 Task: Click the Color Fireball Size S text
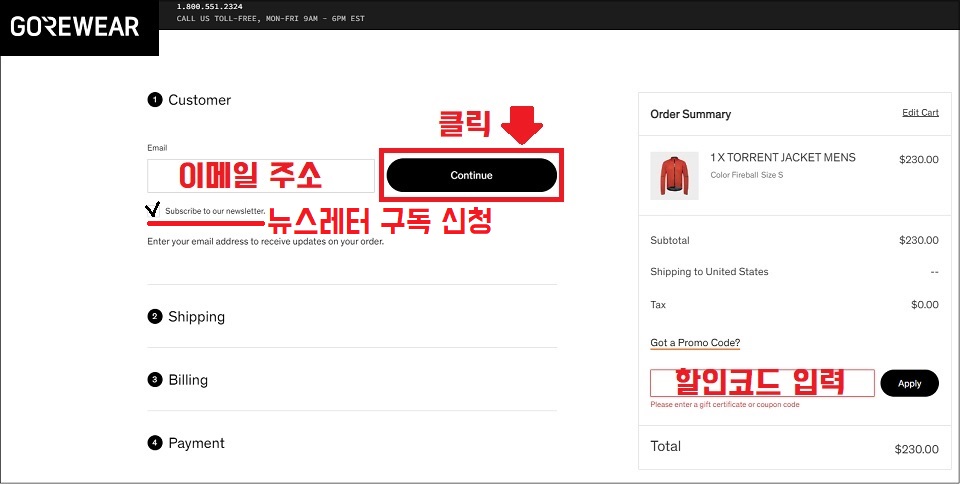tap(747, 175)
